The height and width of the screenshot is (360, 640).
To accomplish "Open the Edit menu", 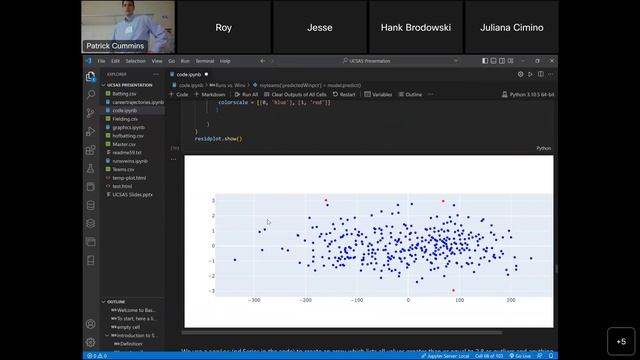I will pos(116,61).
